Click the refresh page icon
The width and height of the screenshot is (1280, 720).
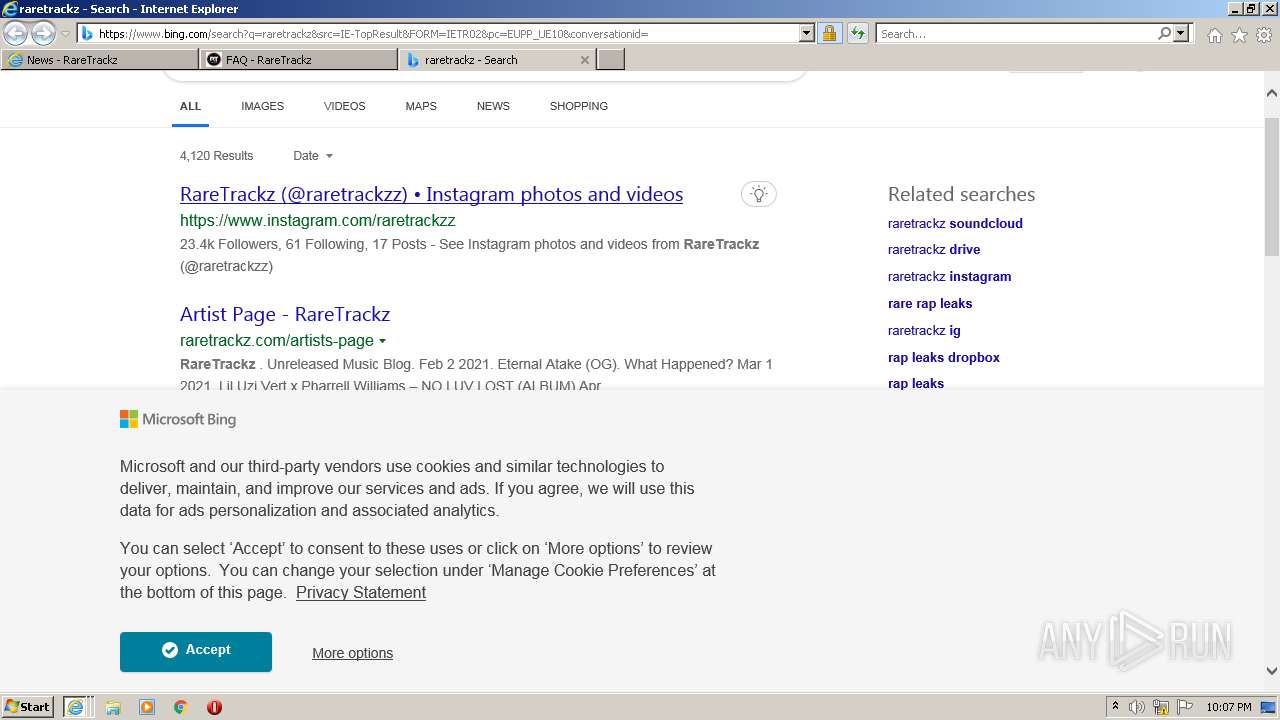(858, 34)
